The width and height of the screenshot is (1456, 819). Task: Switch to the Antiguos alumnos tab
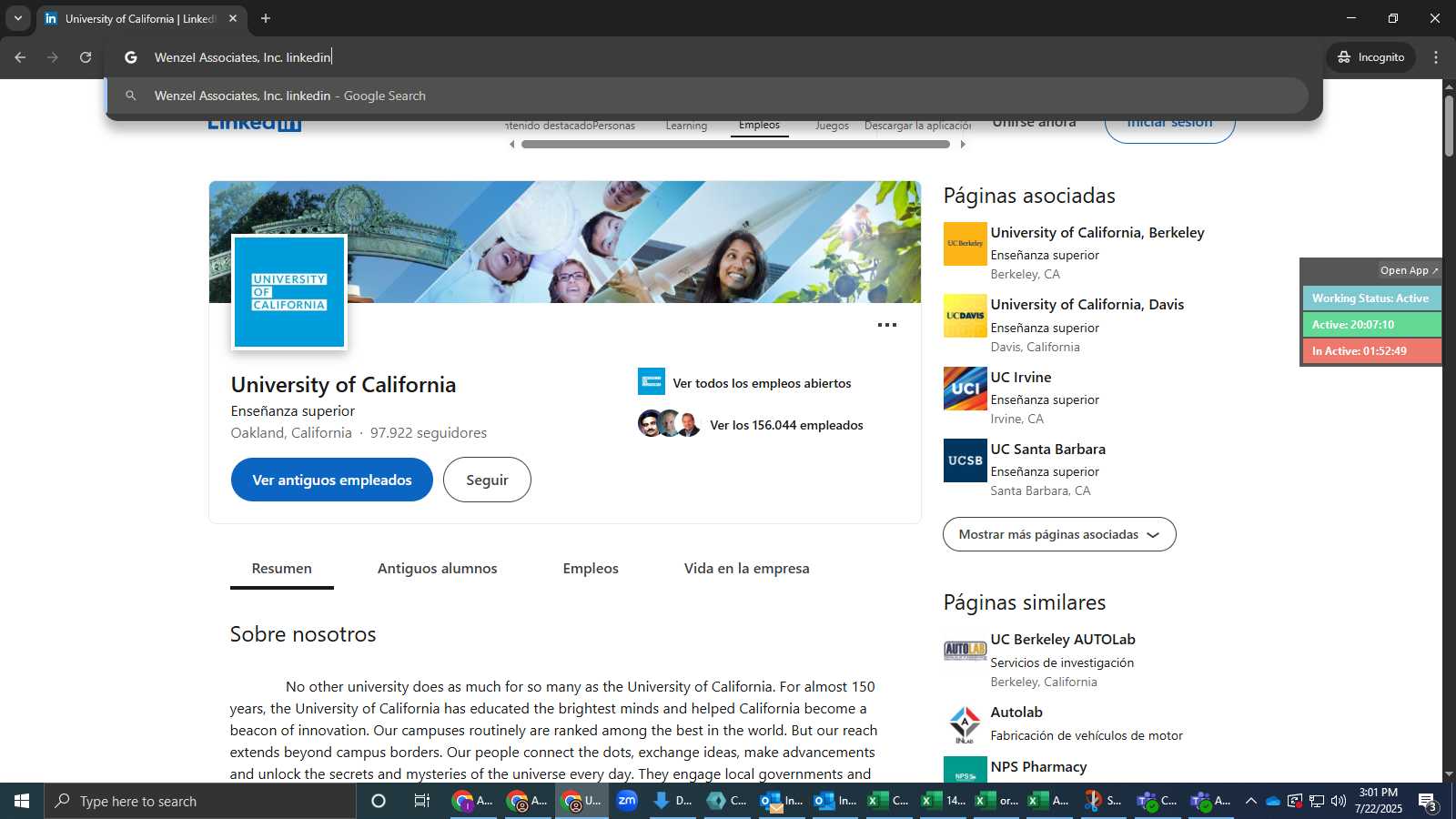[438, 569]
